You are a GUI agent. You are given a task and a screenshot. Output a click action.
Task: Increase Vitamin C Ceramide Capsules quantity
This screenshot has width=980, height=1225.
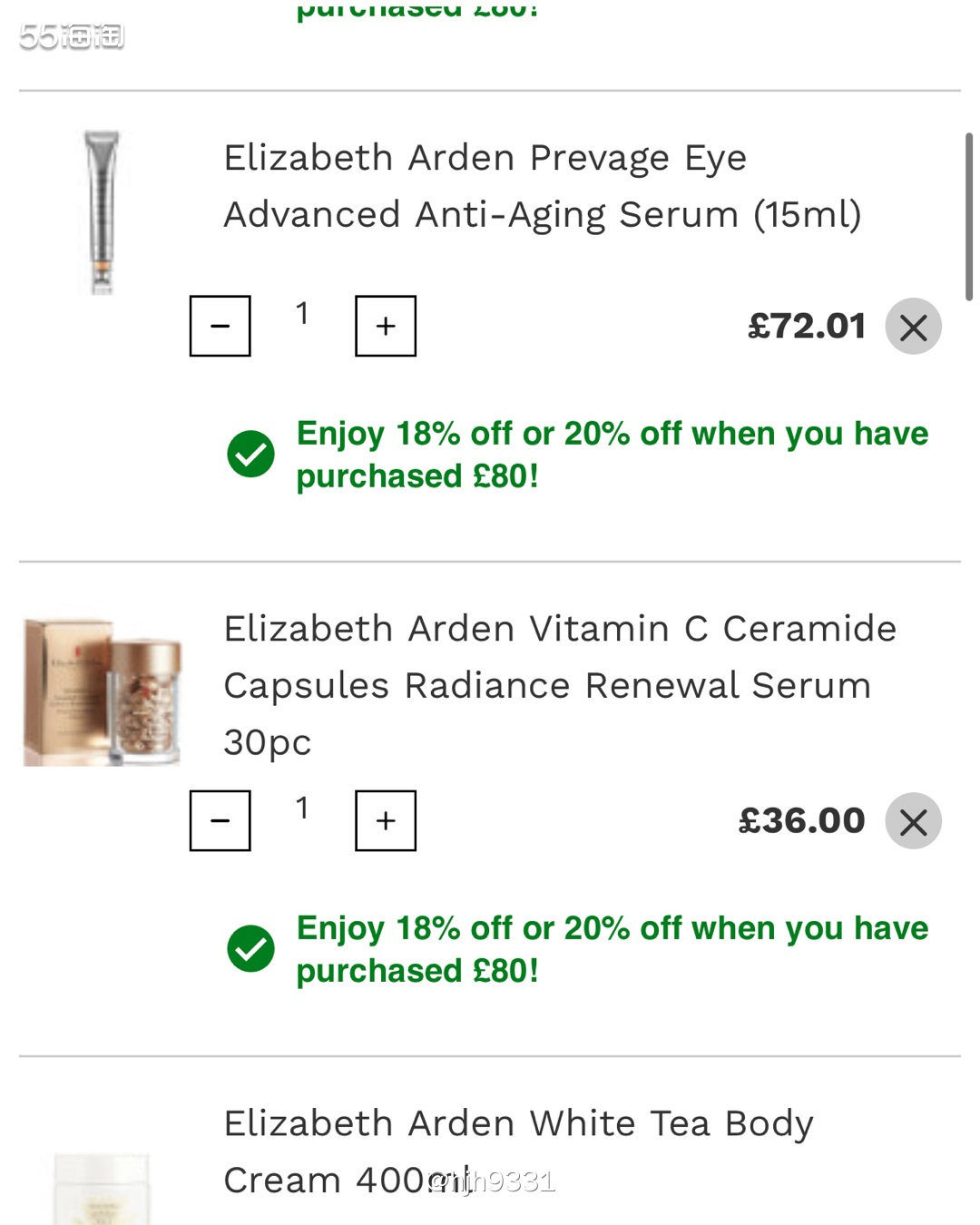tap(386, 820)
